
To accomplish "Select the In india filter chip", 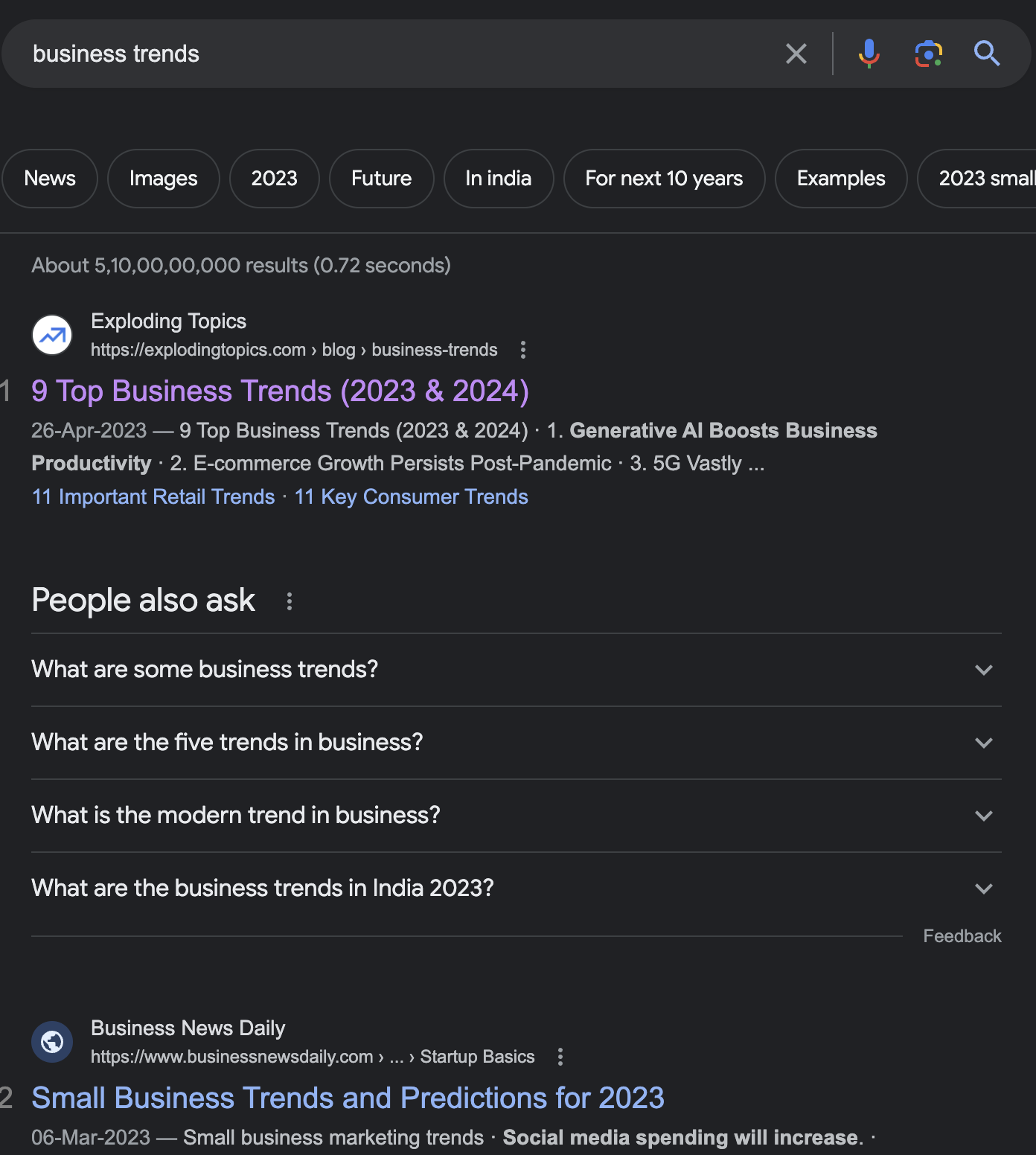I will [499, 179].
